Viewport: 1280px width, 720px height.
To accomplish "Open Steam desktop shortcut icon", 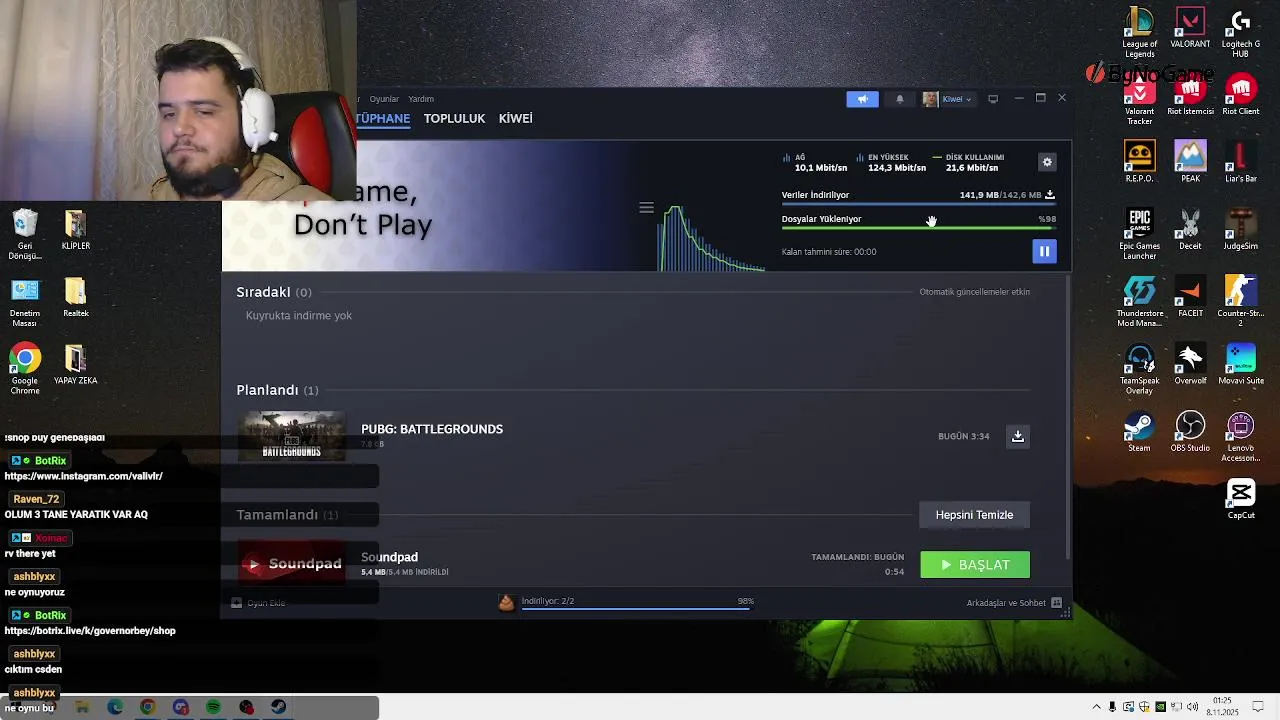I will 1139,432.
